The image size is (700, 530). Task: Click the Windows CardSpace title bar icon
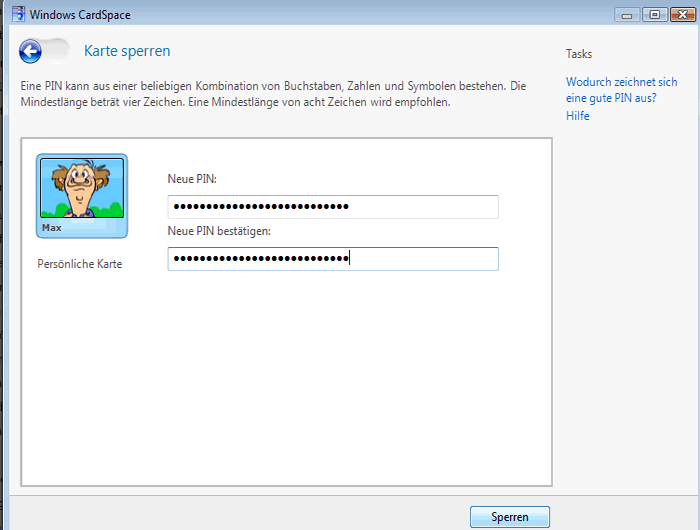tap(18, 14)
